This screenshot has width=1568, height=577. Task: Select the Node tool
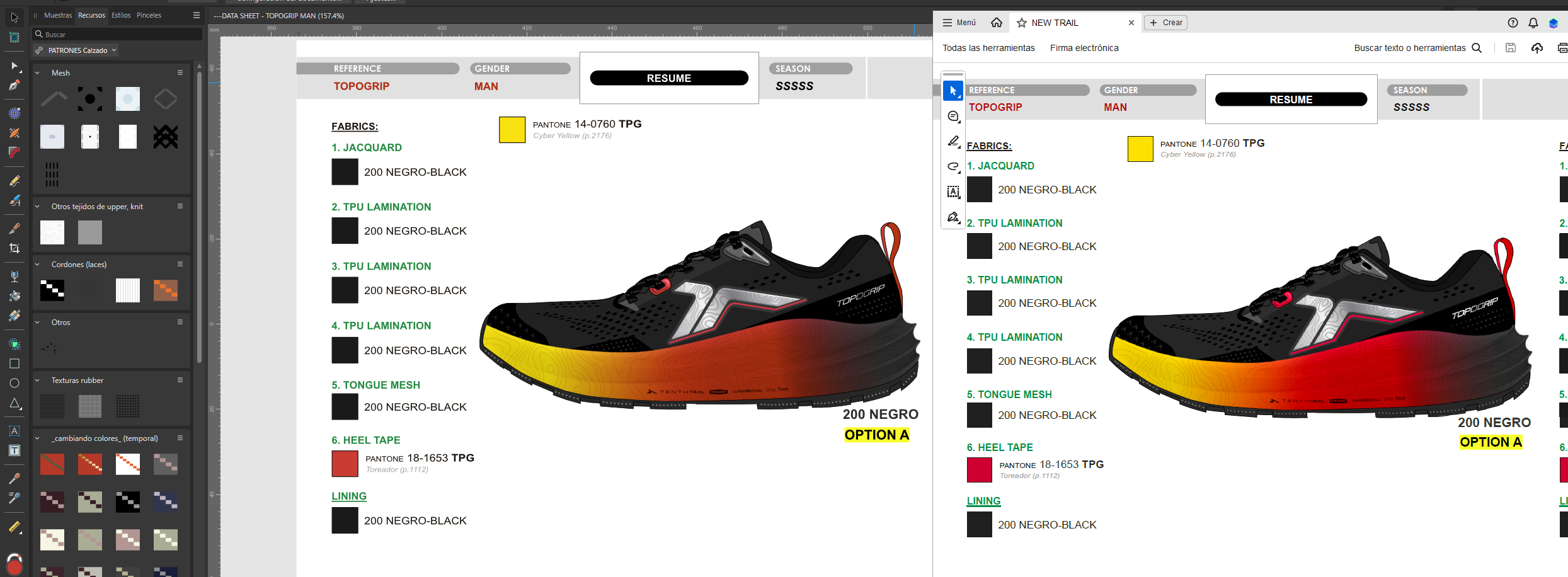click(14, 66)
